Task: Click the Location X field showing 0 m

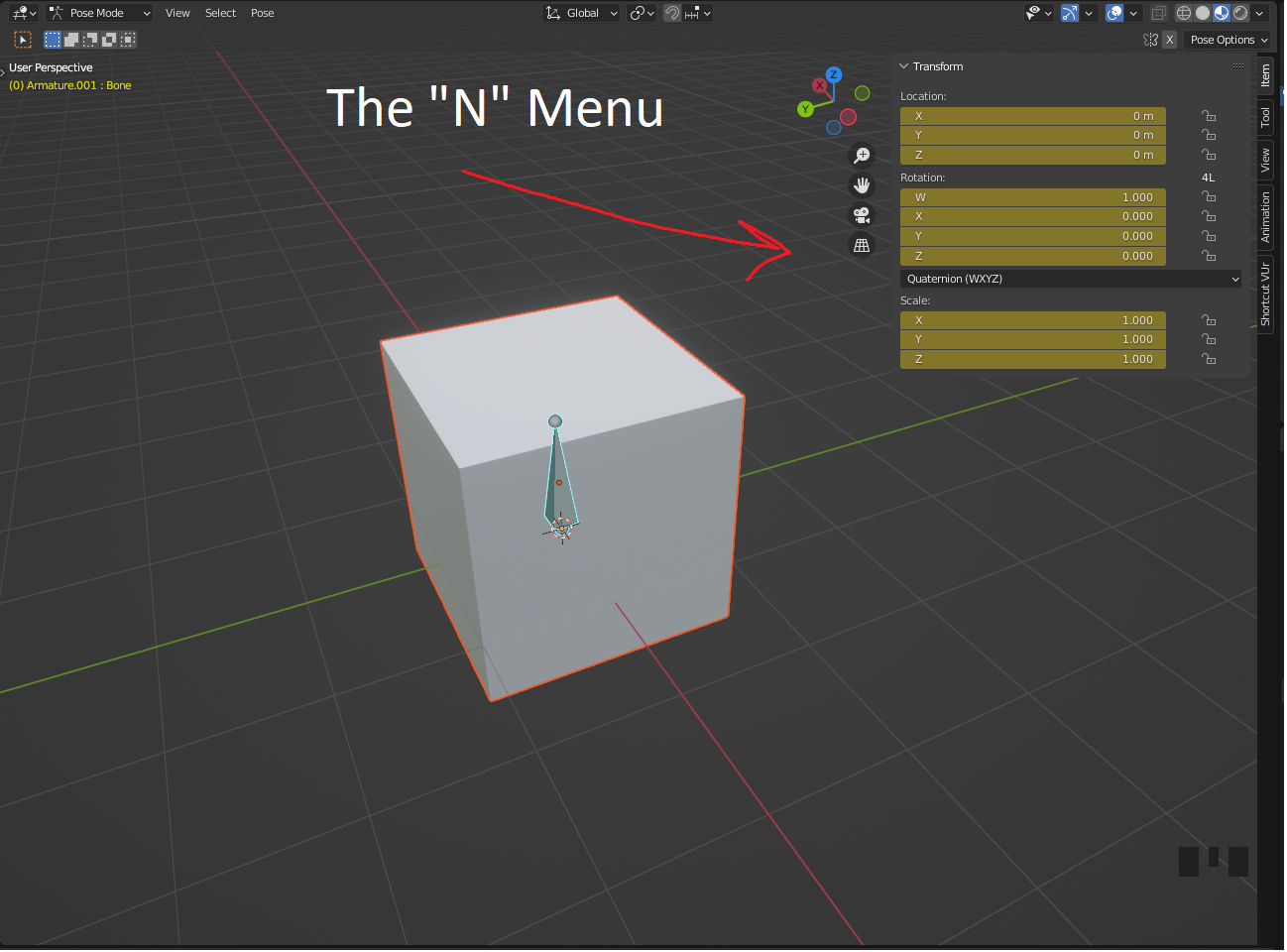Action: click(1032, 116)
